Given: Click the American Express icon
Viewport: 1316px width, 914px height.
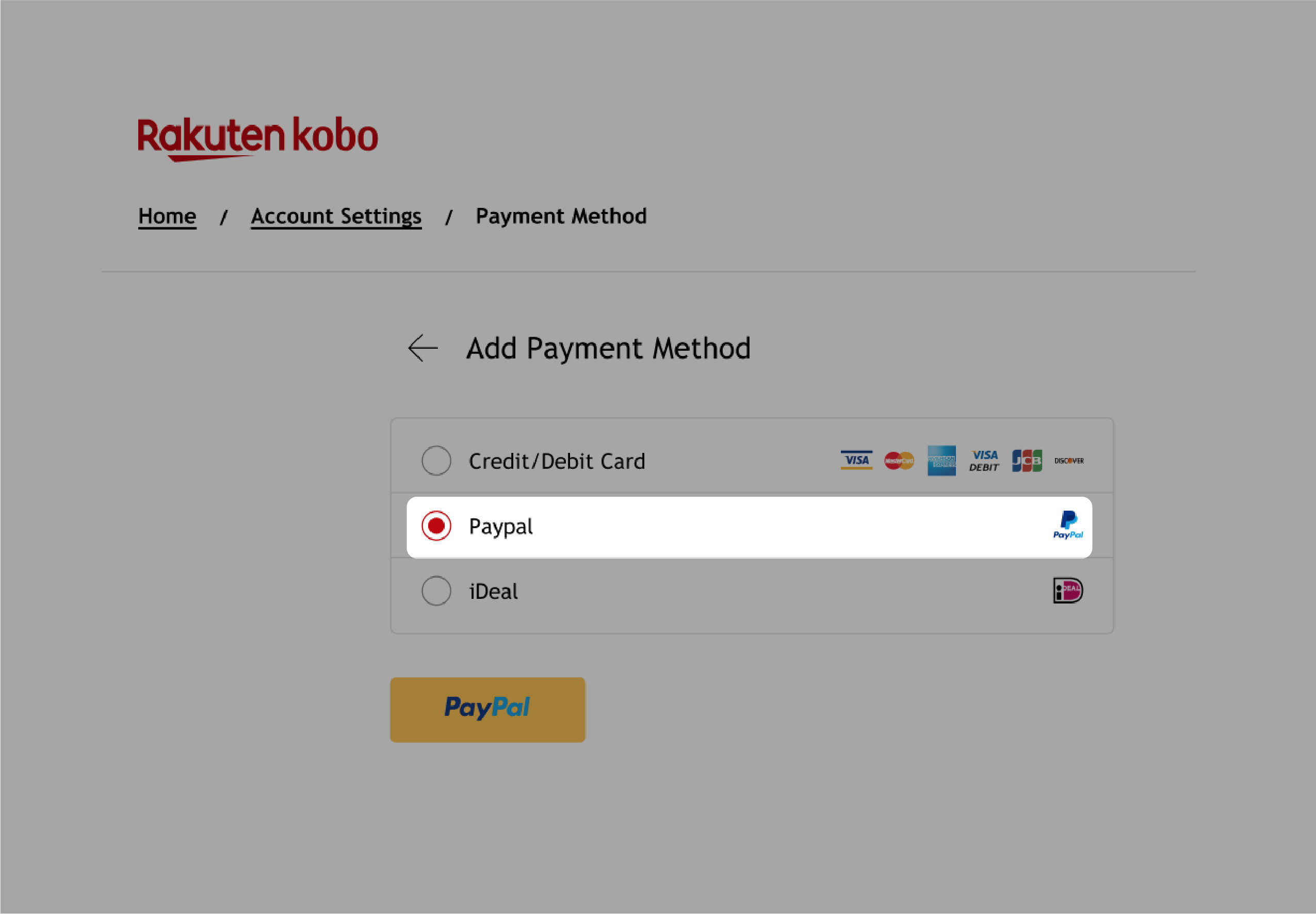Looking at the screenshot, I should 941,460.
